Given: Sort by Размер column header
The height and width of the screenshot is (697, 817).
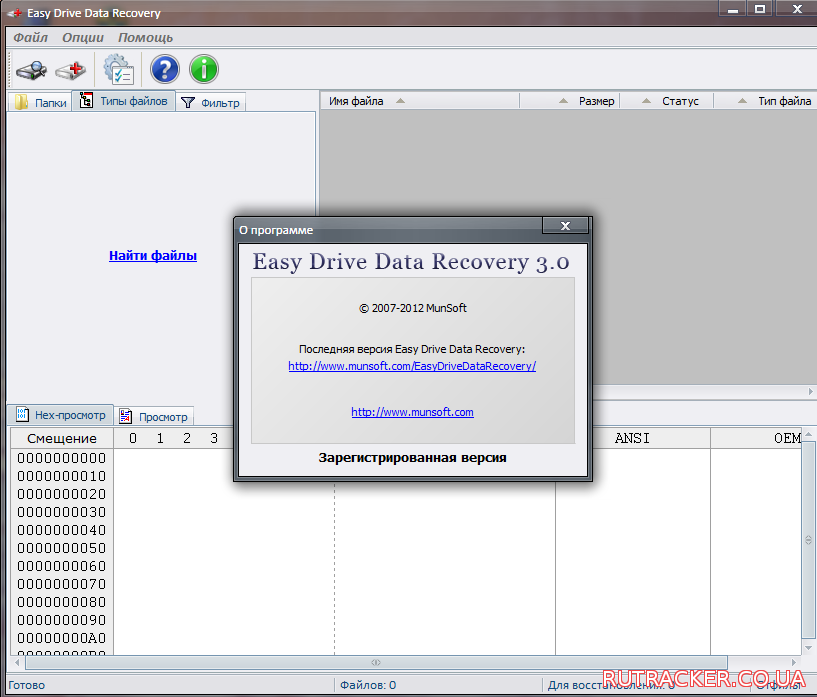Looking at the screenshot, I should (x=570, y=101).
